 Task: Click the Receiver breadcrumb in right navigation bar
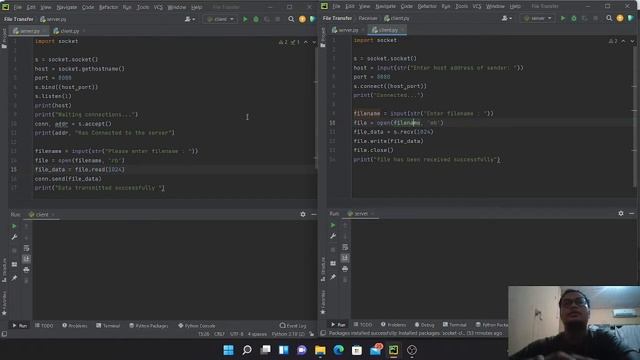tap(368, 18)
